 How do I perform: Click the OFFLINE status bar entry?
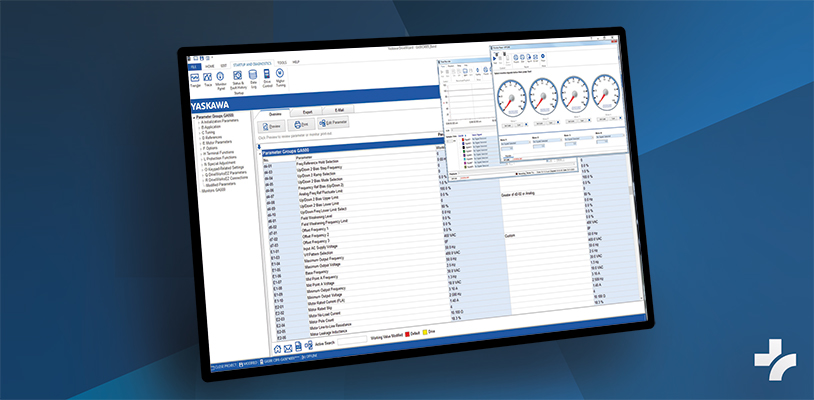[310, 356]
